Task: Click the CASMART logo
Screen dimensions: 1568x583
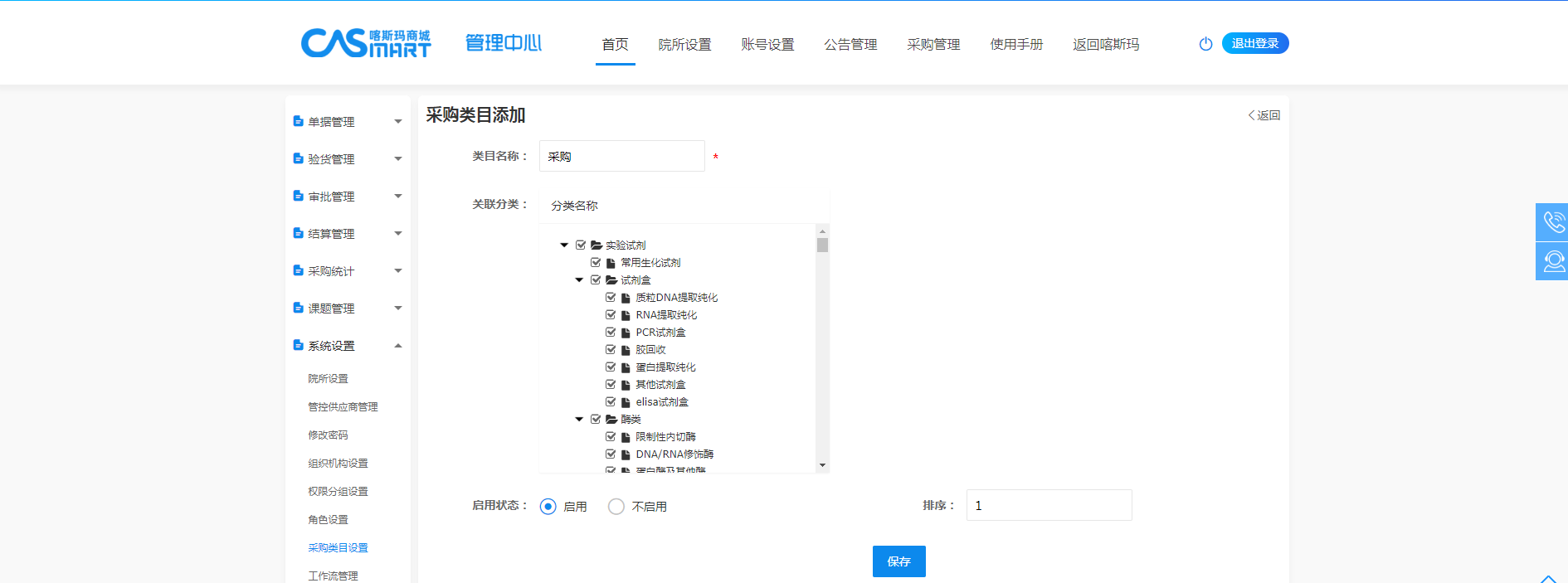Action: click(366, 43)
